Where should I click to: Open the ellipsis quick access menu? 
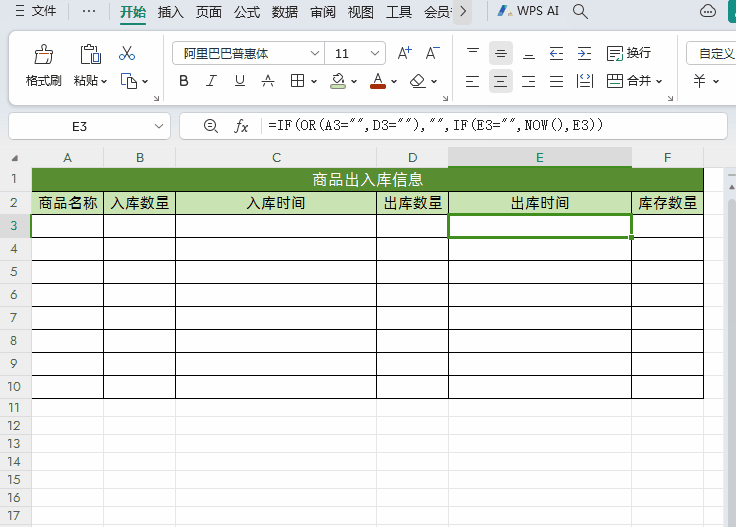click(89, 11)
